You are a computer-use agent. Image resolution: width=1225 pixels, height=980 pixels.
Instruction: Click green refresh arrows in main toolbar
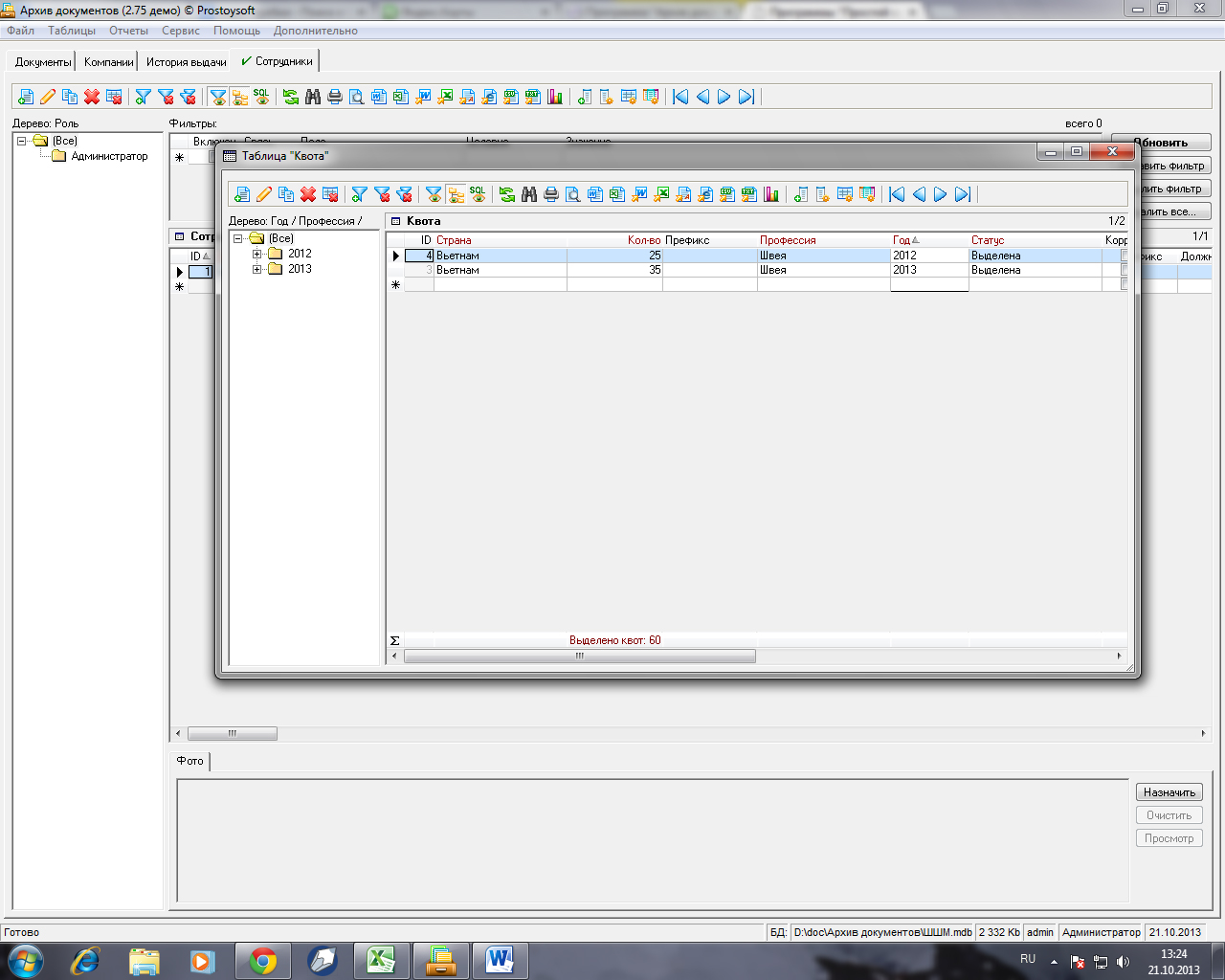click(x=291, y=97)
